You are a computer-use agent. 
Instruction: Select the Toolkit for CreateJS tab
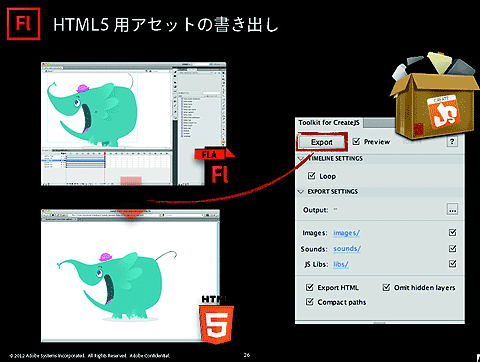coord(329,123)
